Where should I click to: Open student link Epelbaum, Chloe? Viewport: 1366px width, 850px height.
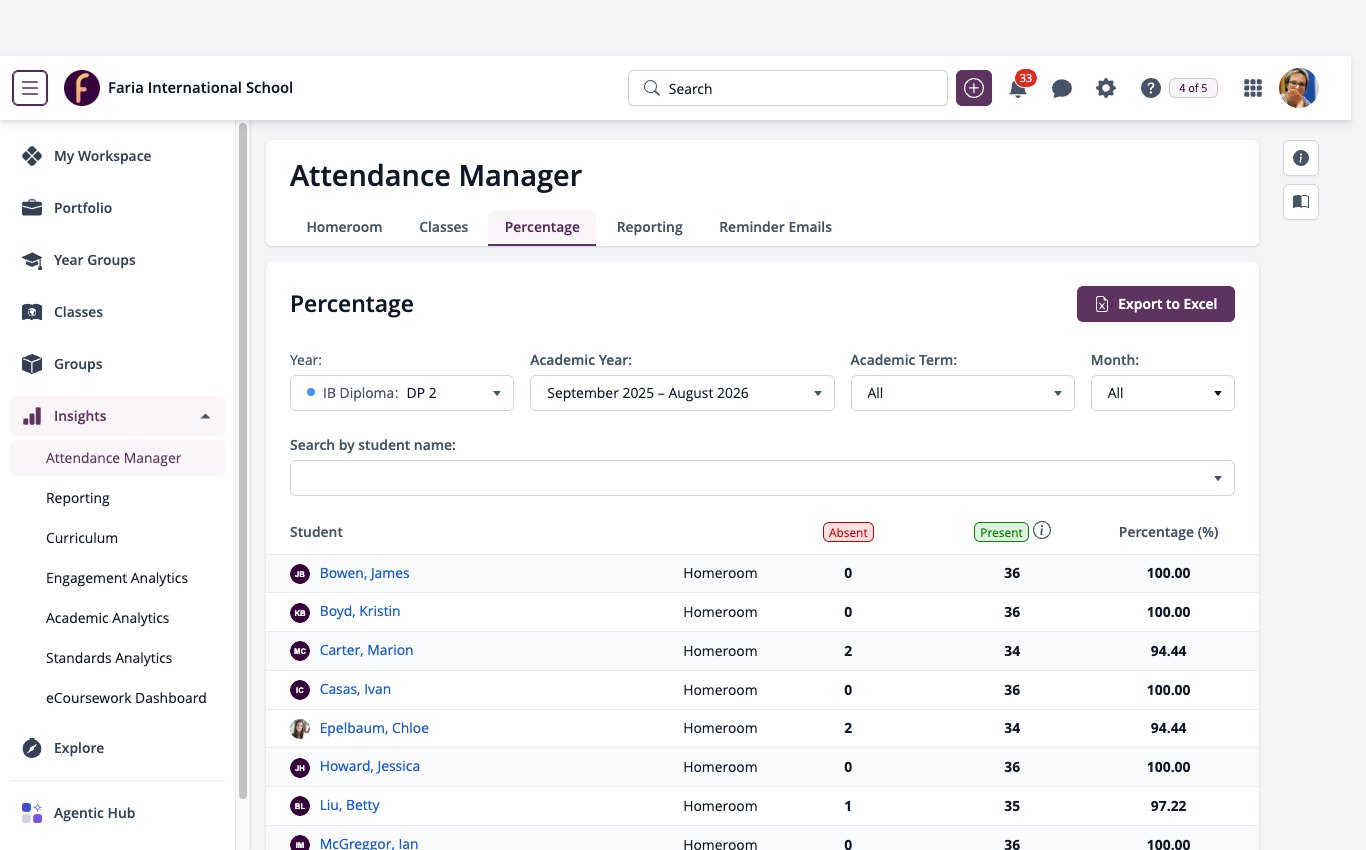(x=374, y=728)
